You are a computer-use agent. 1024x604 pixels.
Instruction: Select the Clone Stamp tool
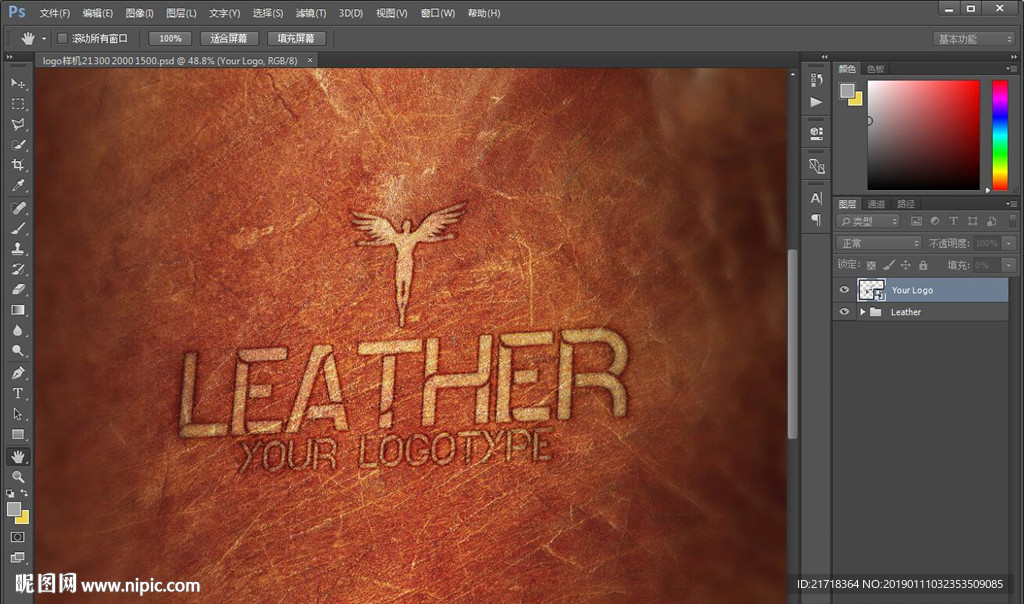[18, 248]
